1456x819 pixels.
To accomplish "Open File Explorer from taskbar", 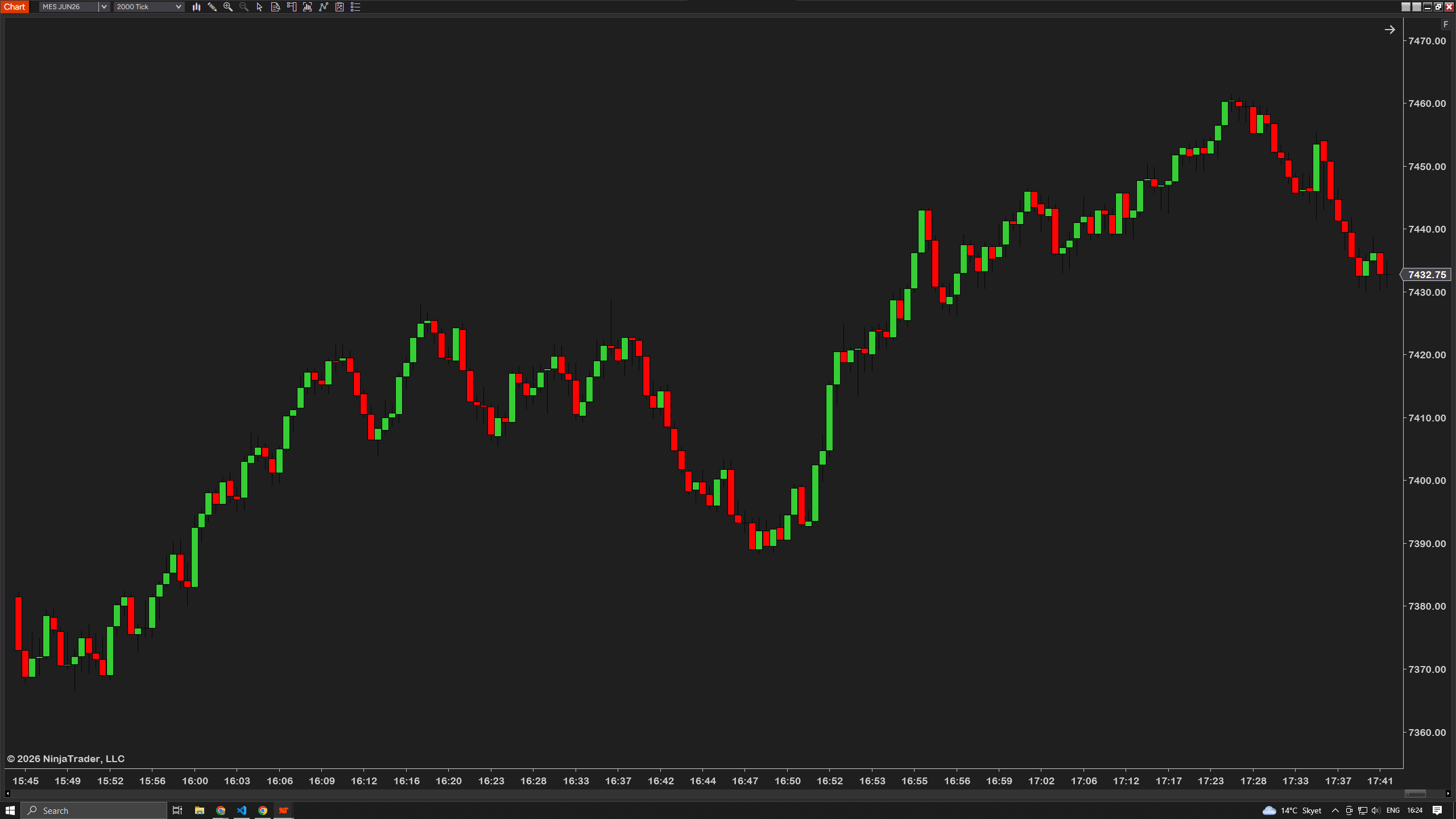I will [200, 810].
